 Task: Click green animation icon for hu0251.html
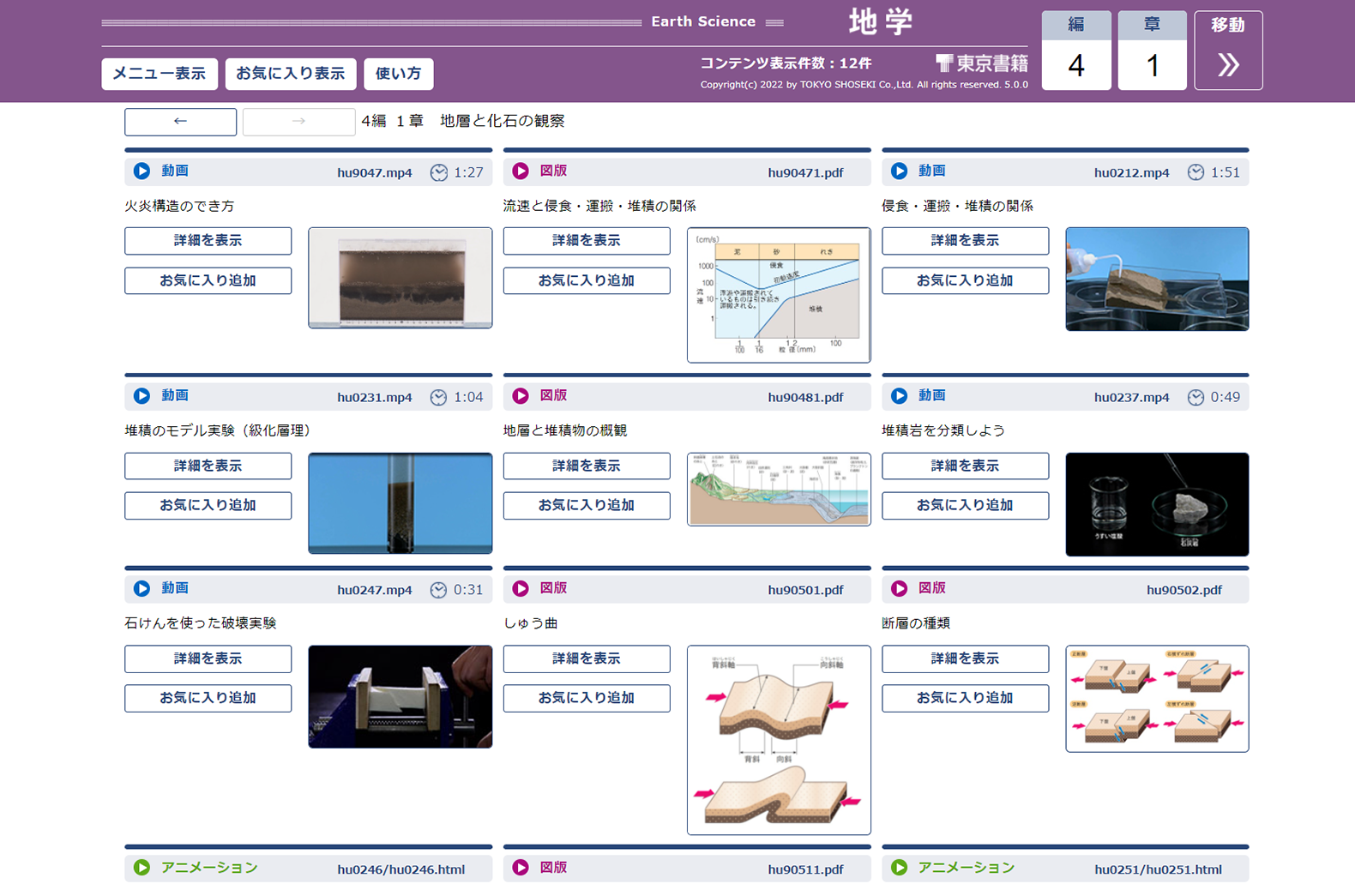coord(899,868)
